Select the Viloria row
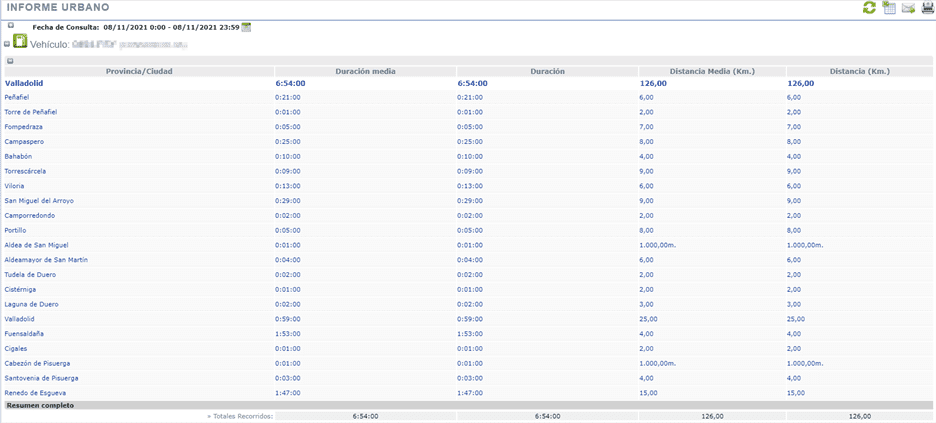The height and width of the screenshot is (423, 936). 468,186
